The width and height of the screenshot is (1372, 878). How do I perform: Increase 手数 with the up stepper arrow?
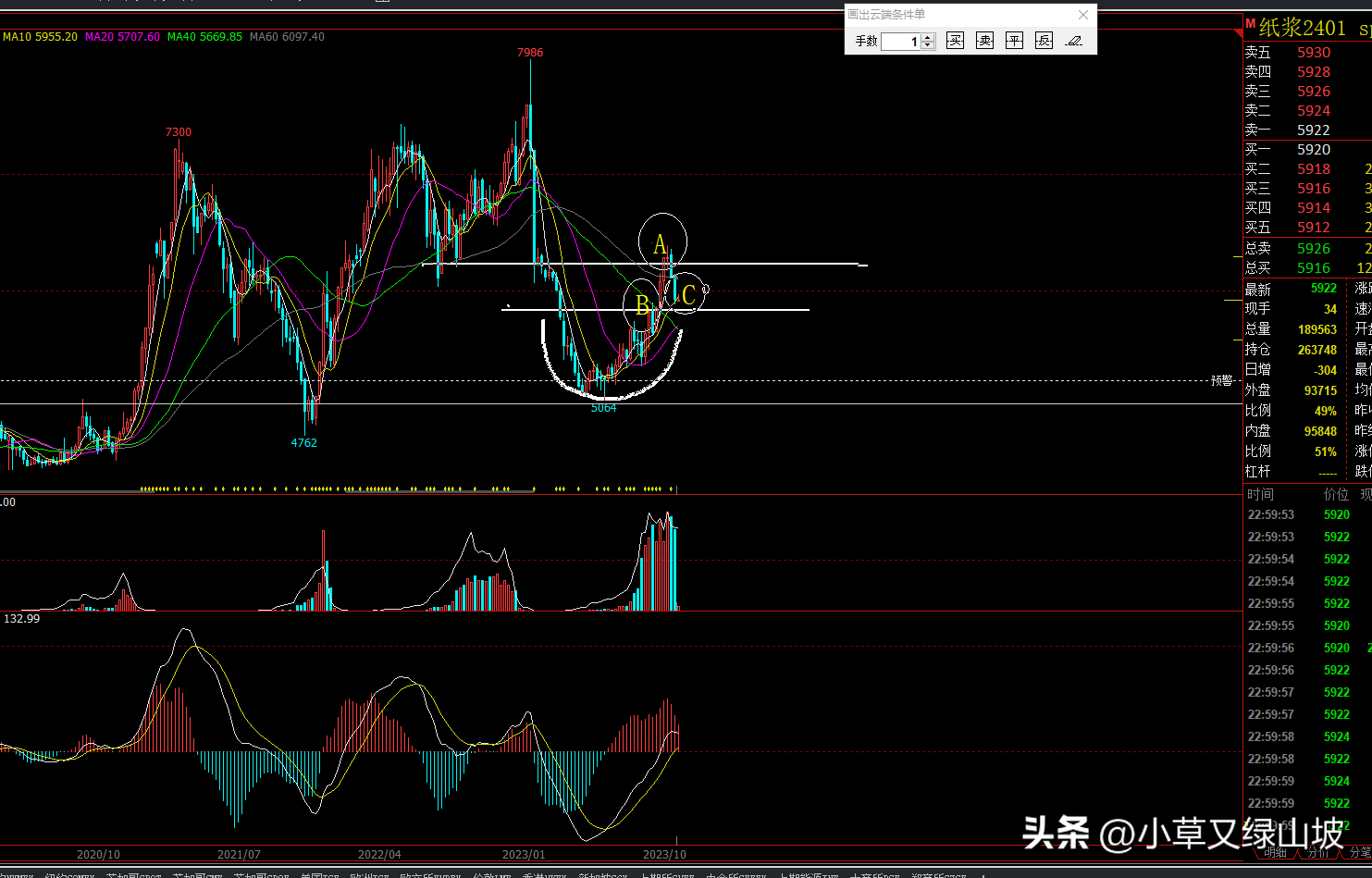pos(929,37)
